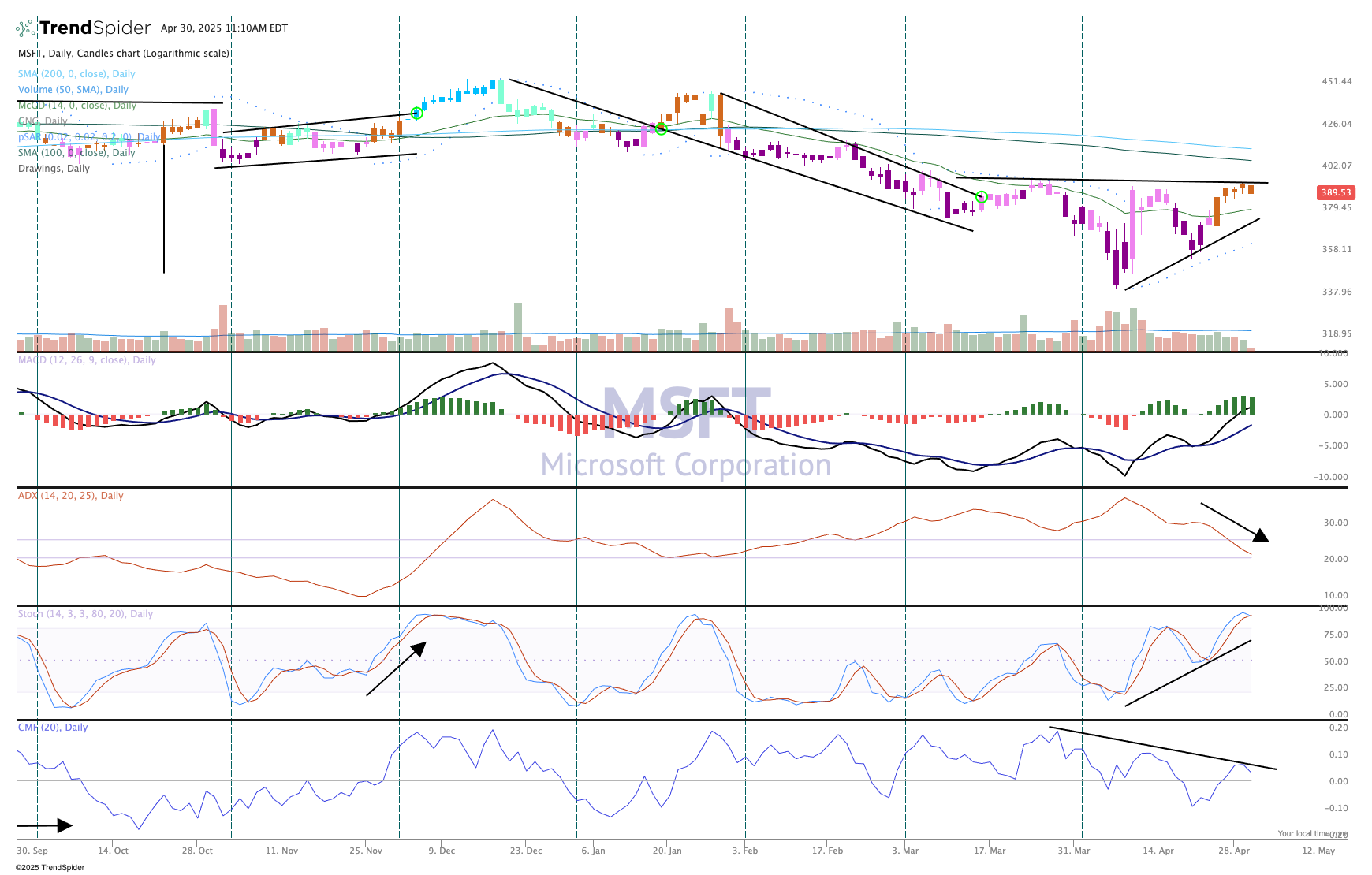Image resolution: width=1372 pixels, height=875 pixels.
Task: Click the green circle marker near 20 Jan
Action: (x=662, y=128)
